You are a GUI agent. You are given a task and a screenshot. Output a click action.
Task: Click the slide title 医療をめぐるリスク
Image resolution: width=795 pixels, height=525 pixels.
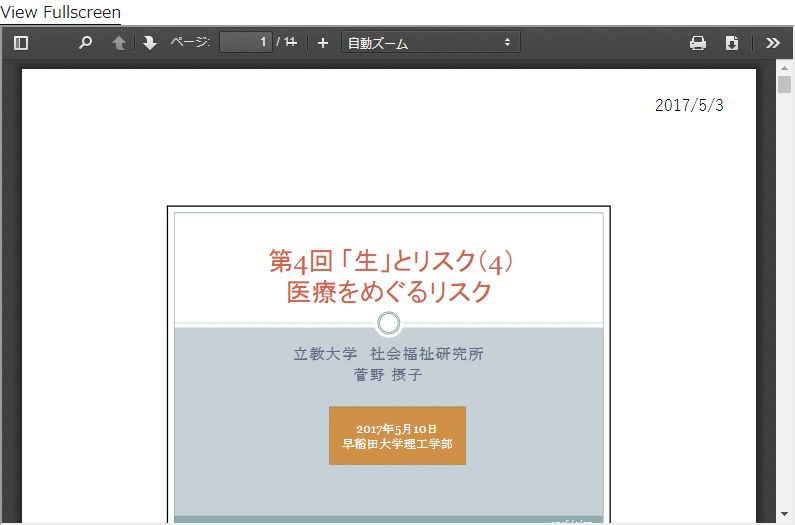coord(389,292)
